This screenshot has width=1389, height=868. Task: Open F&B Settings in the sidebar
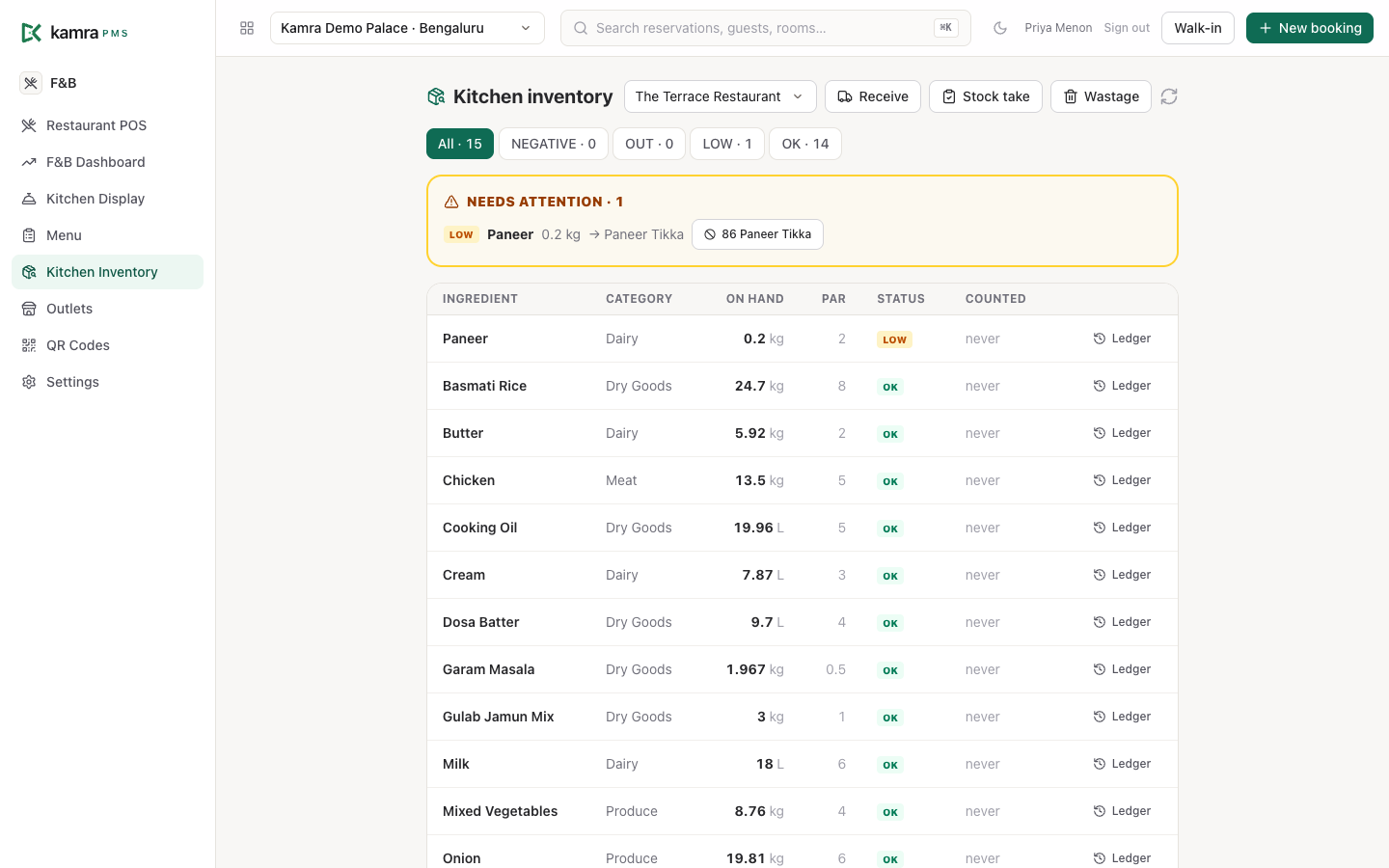point(107,382)
